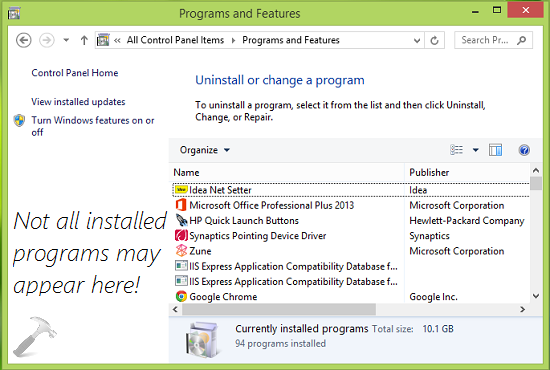
Task: Click the Back navigation arrow
Action: [24, 40]
